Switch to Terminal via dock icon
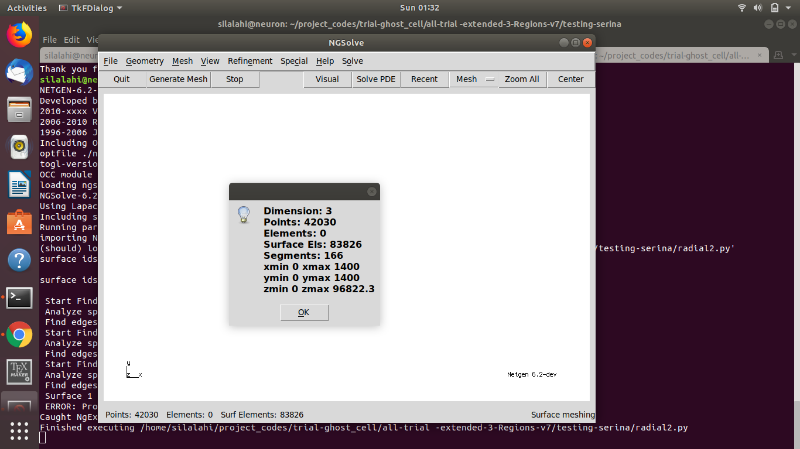This screenshot has width=800, height=449. point(19,298)
